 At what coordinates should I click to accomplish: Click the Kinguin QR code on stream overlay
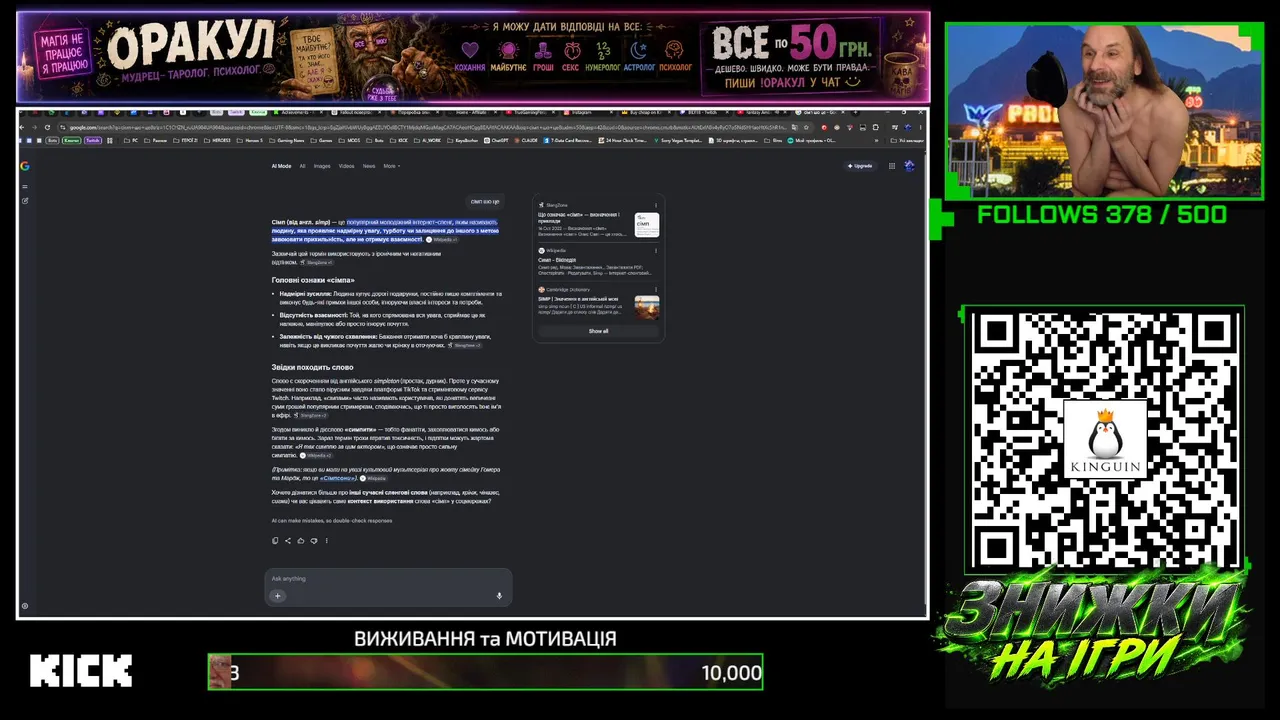point(1103,439)
